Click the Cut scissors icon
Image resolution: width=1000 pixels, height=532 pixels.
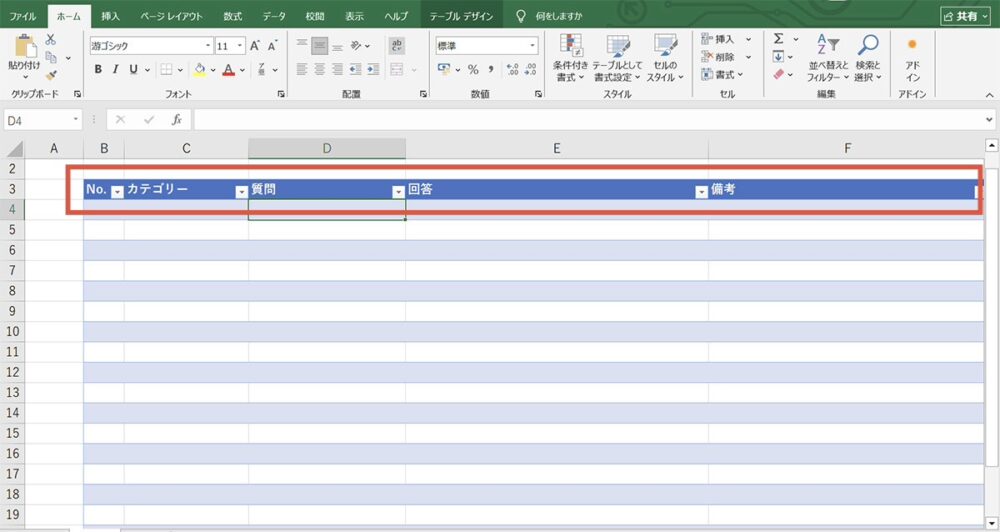[50, 40]
